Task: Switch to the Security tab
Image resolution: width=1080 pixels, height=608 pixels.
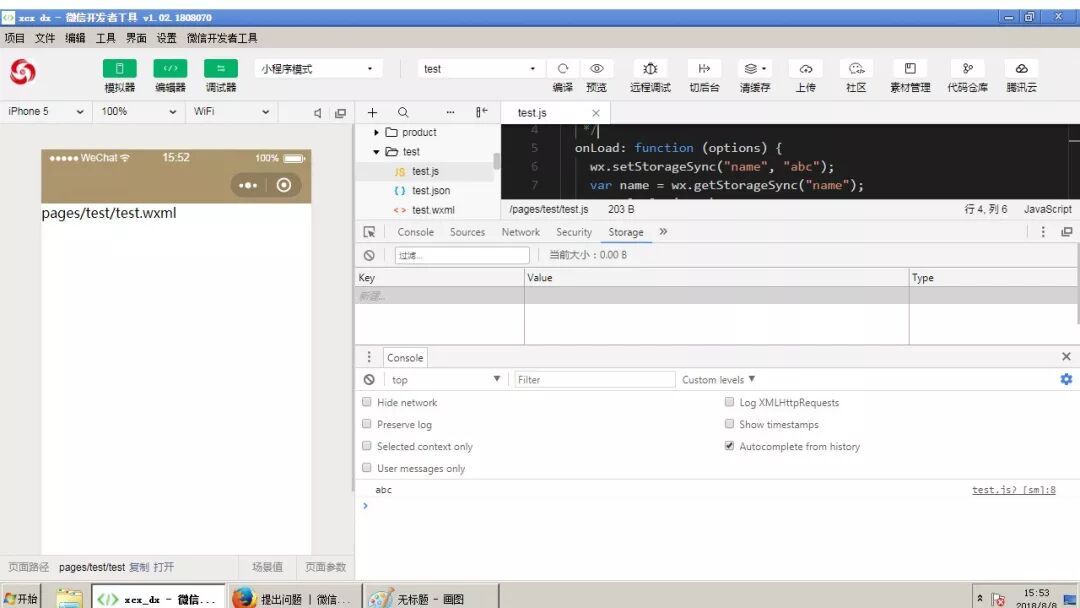Action: (574, 232)
